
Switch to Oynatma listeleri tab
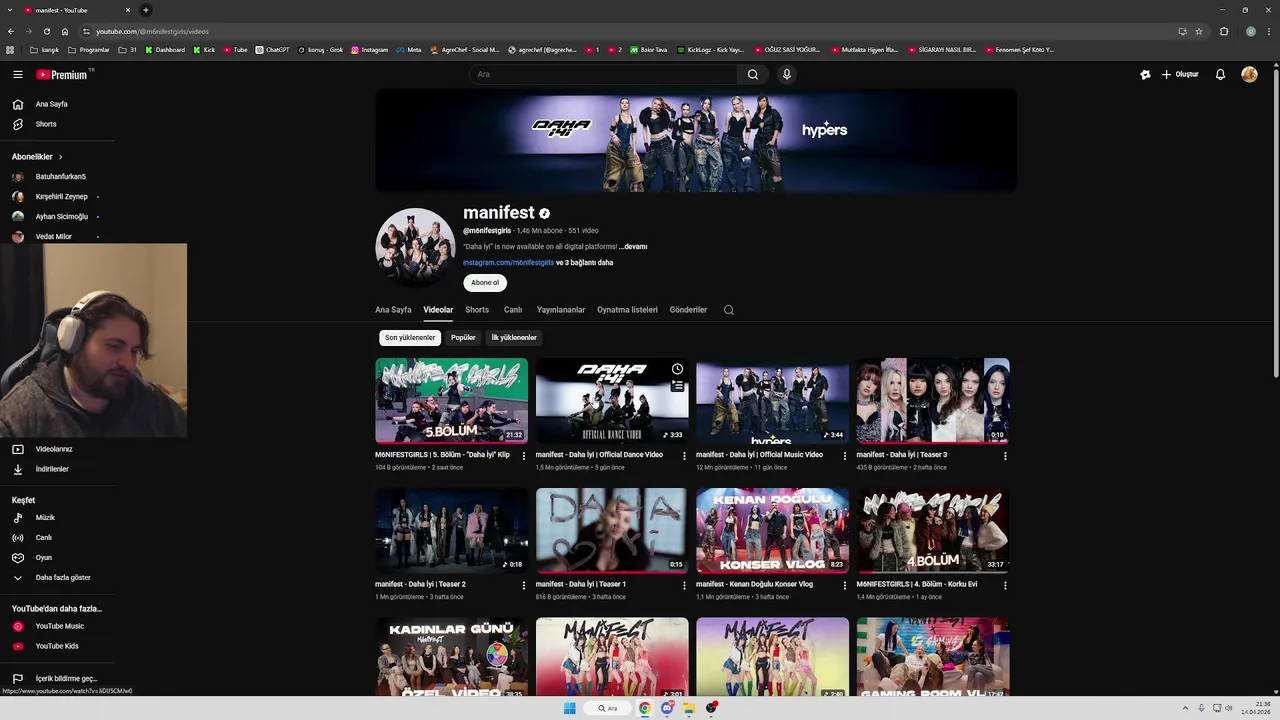627,310
